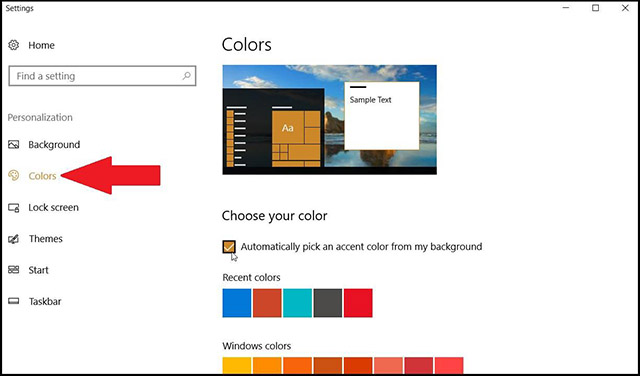The width and height of the screenshot is (640, 376).
Task: Click the Colors page heading
Action: (247, 44)
